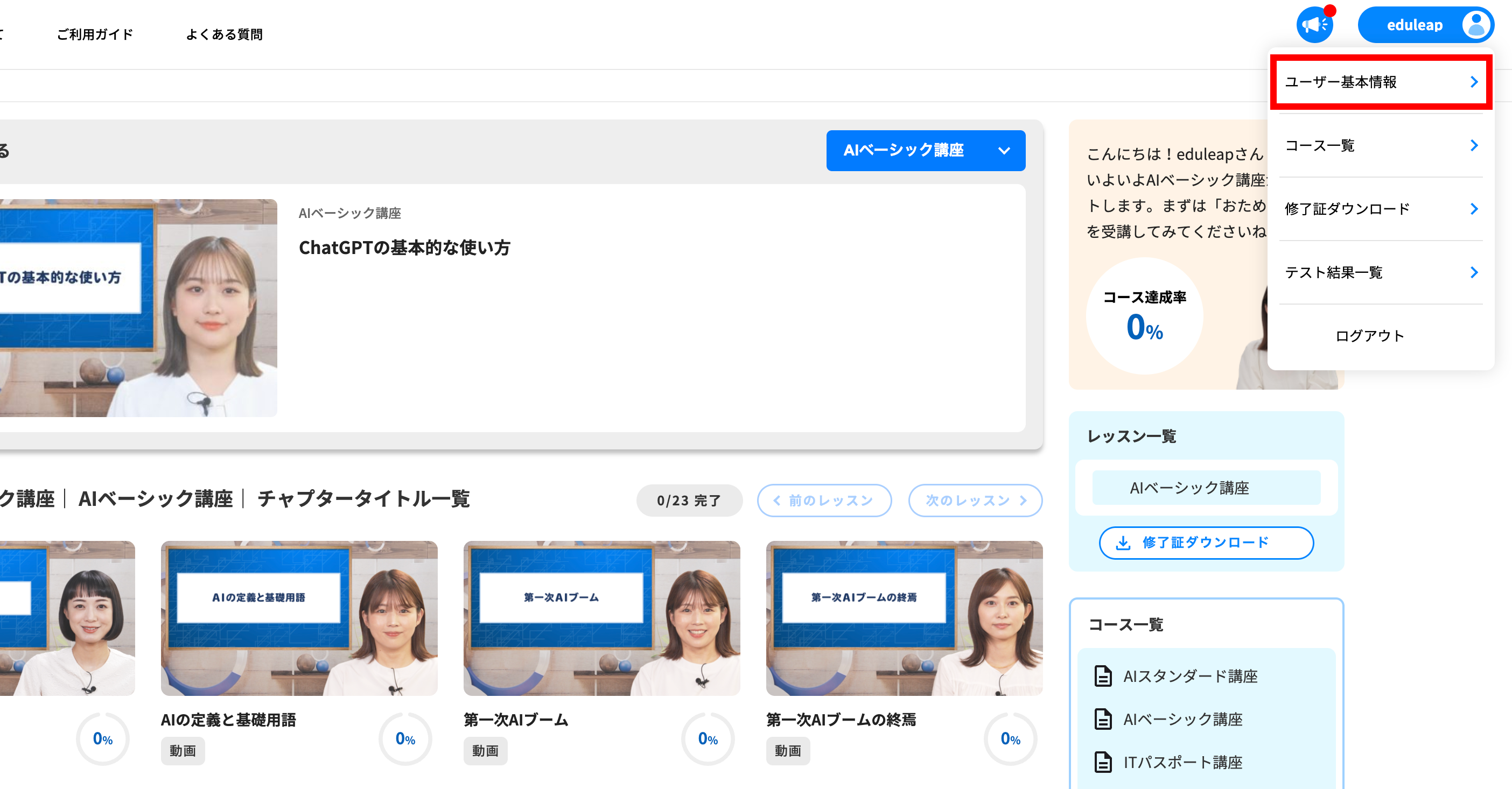
Task: Select ユーザー基本情報 from the menu
Action: (1381, 82)
